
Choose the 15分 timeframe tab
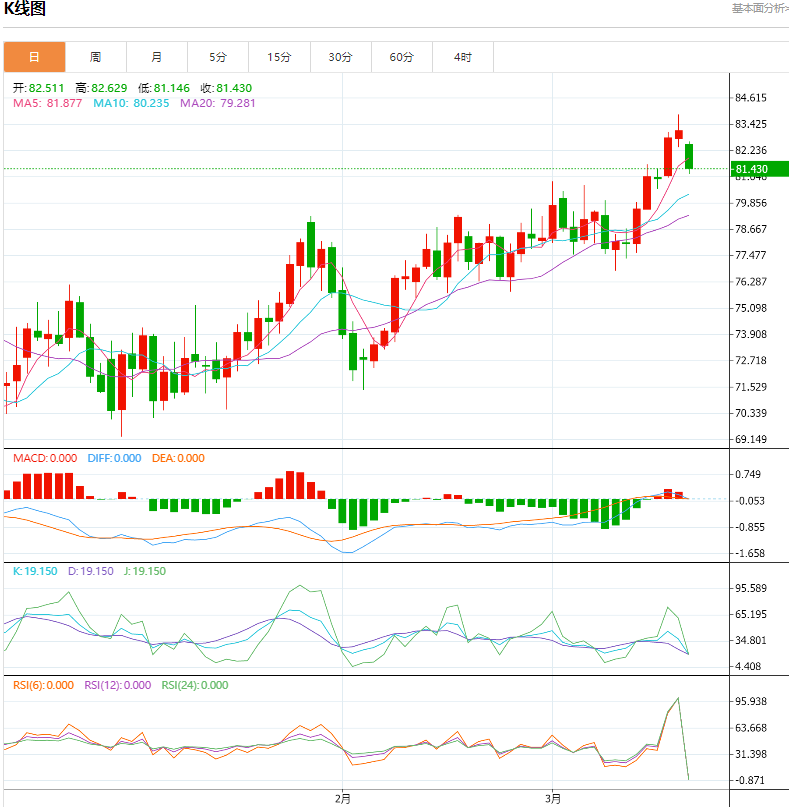279,57
